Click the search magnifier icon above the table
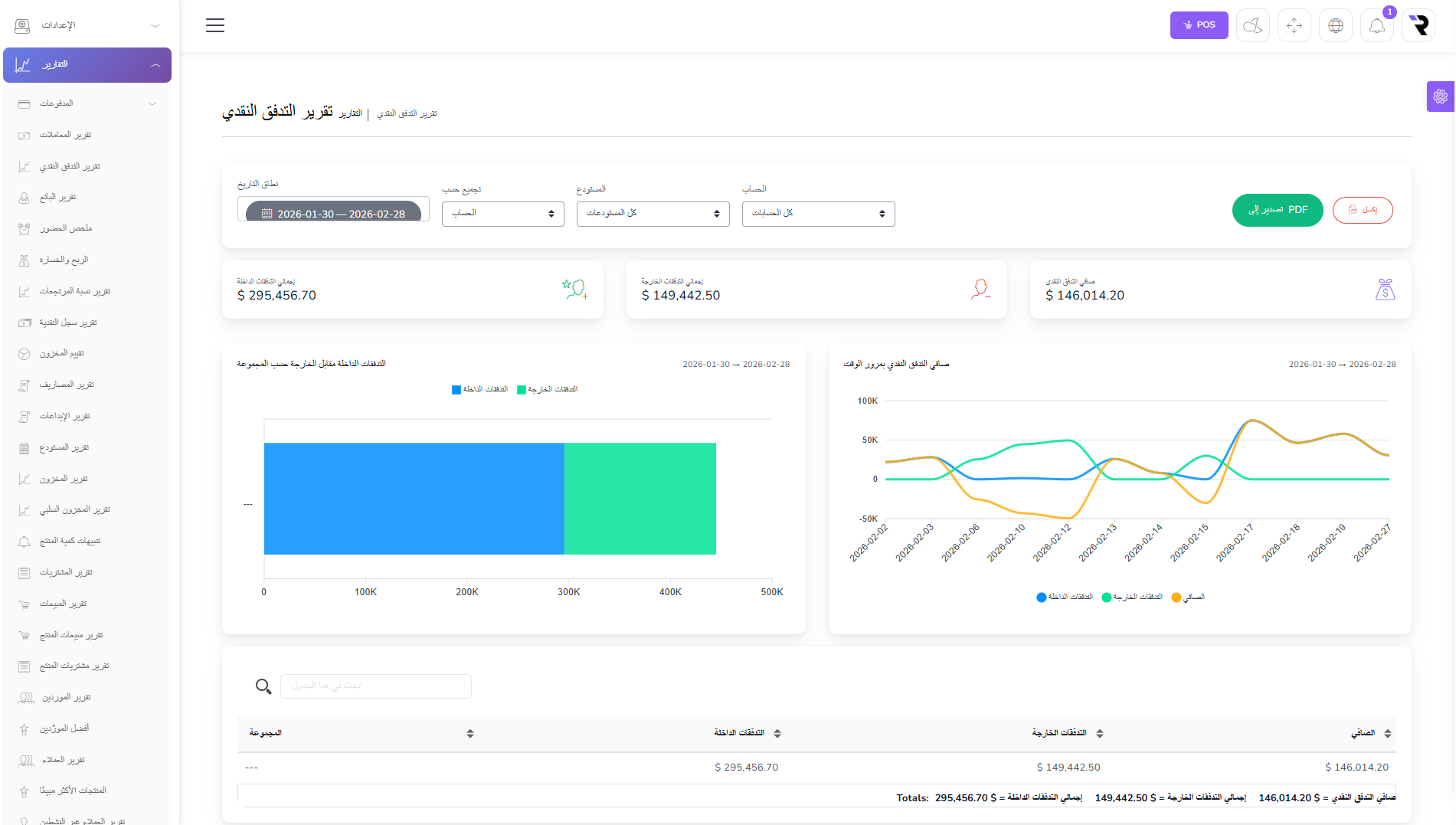The width and height of the screenshot is (1456, 825). coord(263,686)
